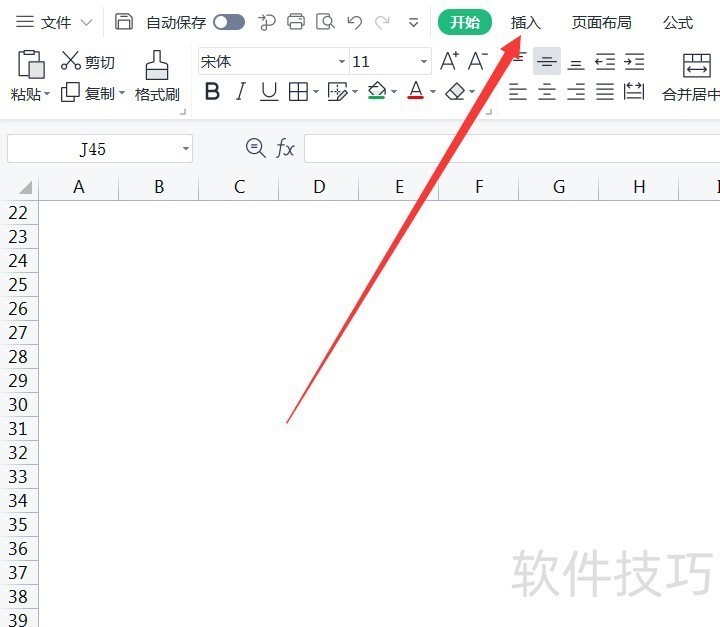Open the 插入 ribbon tab
Viewport: 720px width, 627px height.
click(x=525, y=22)
